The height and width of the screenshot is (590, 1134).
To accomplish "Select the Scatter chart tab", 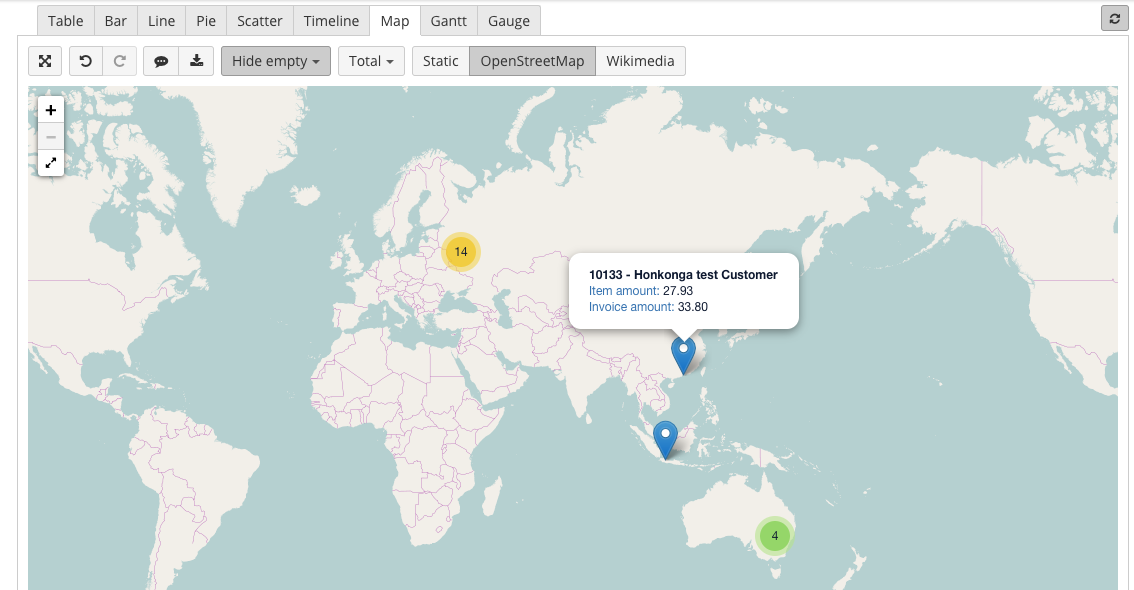I will coord(260,21).
